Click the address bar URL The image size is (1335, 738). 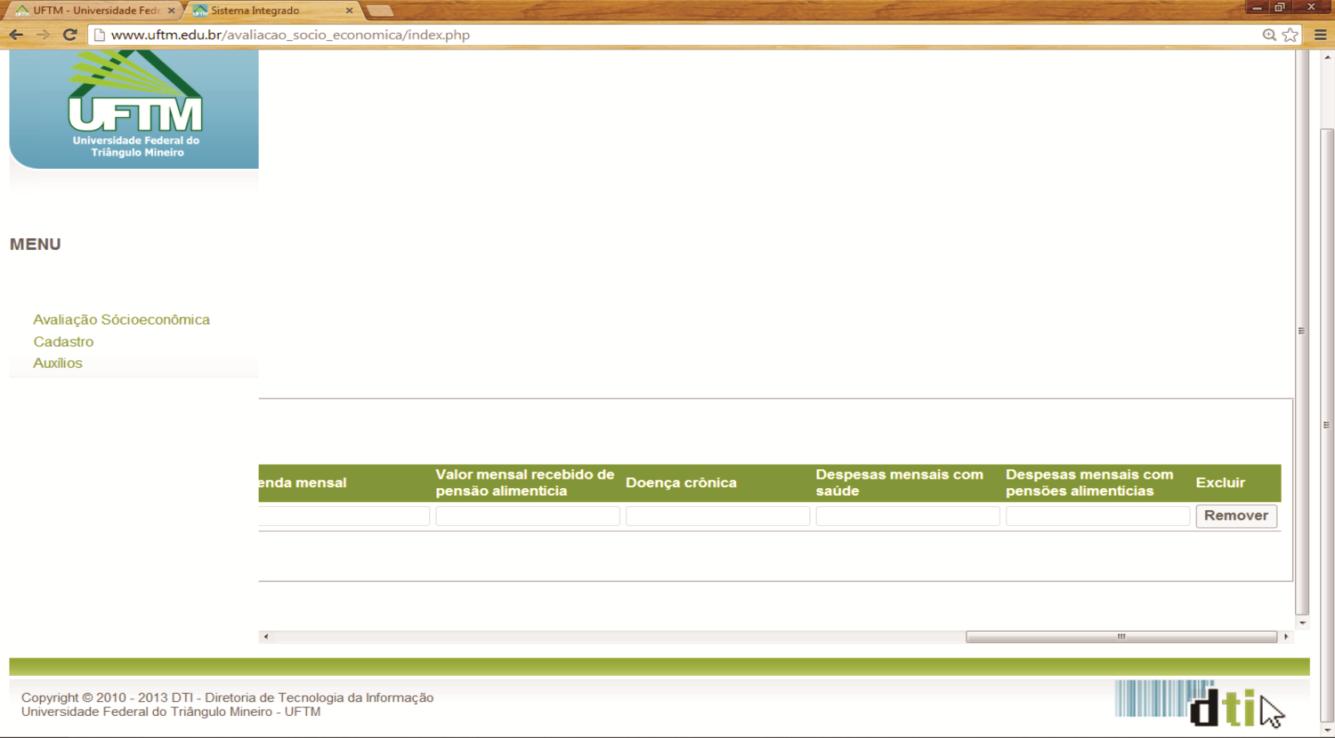(x=290, y=35)
